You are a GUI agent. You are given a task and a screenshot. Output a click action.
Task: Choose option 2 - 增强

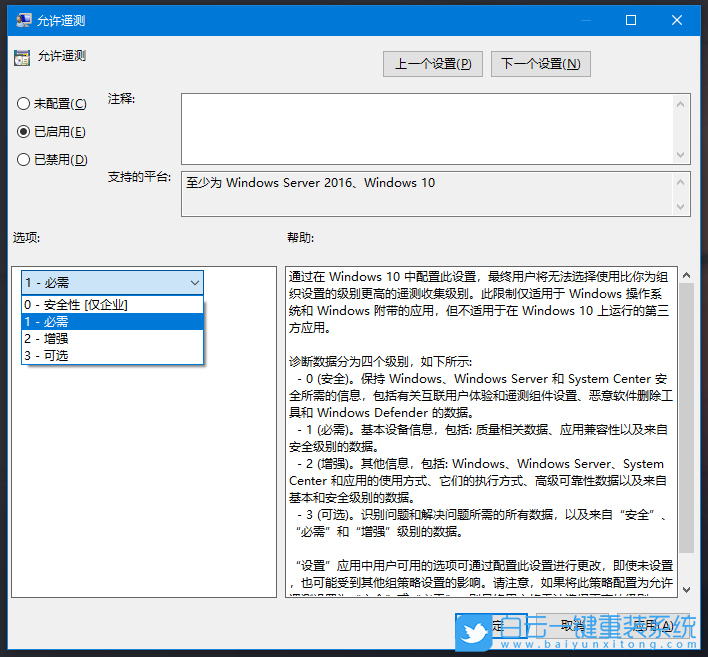pyautogui.click(x=112, y=339)
